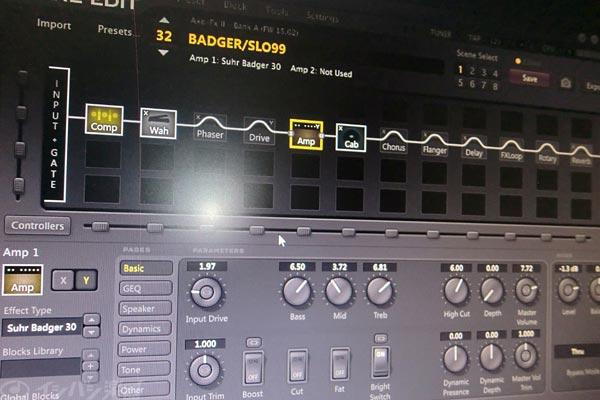The height and width of the screenshot is (400, 600).
Task: Click the Save button
Action: pos(530,78)
